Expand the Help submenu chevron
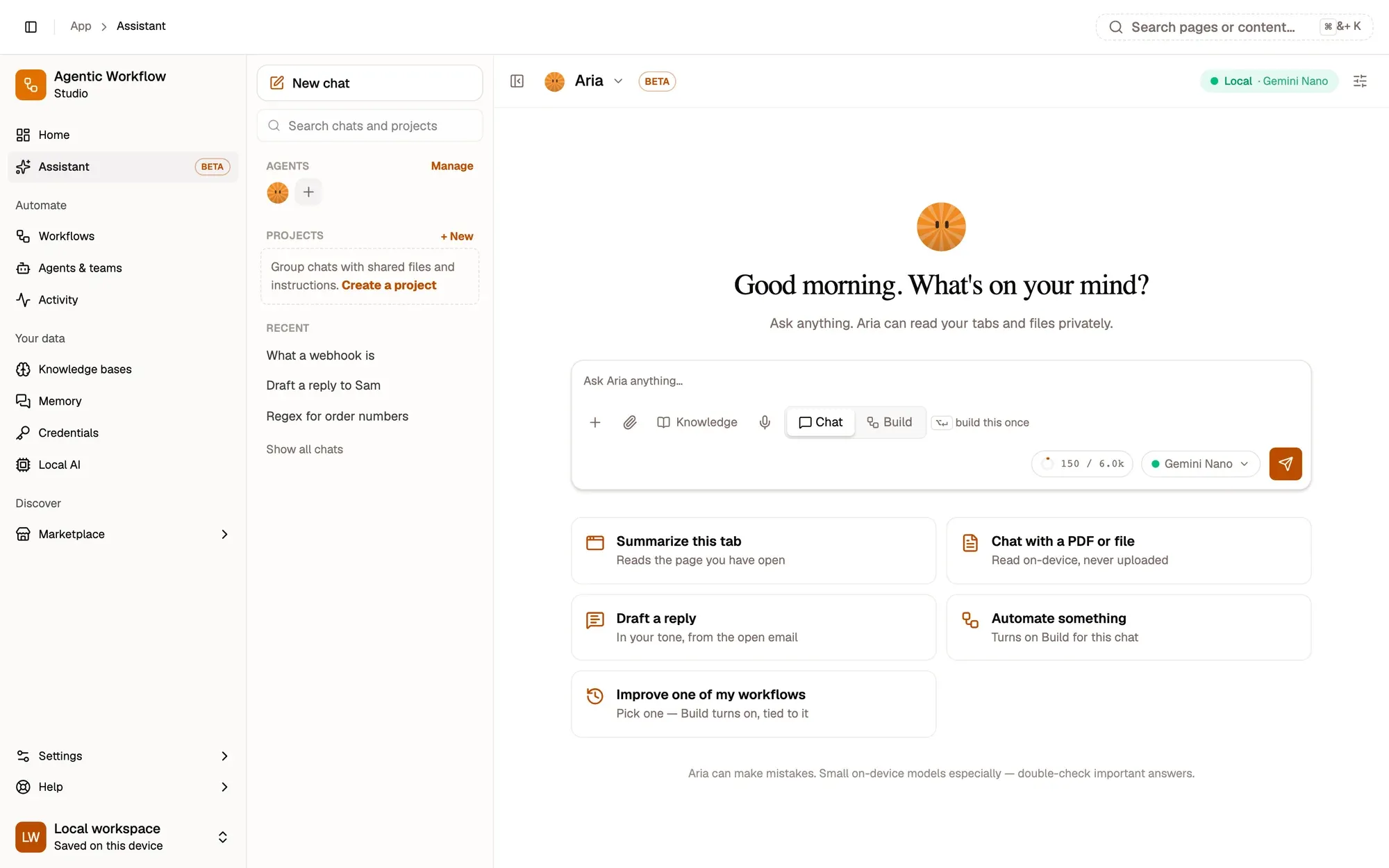 tap(224, 787)
